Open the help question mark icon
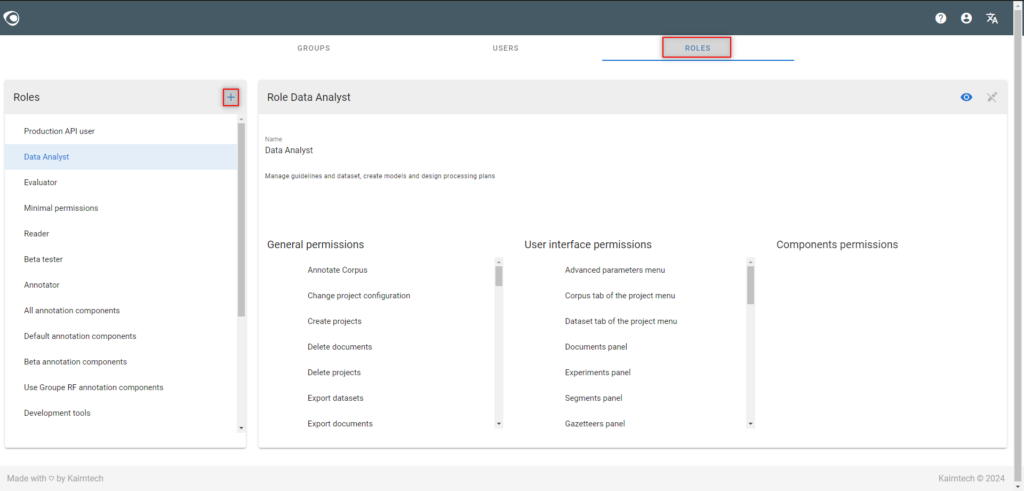Viewport: 1024px width, 491px height. (x=940, y=18)
